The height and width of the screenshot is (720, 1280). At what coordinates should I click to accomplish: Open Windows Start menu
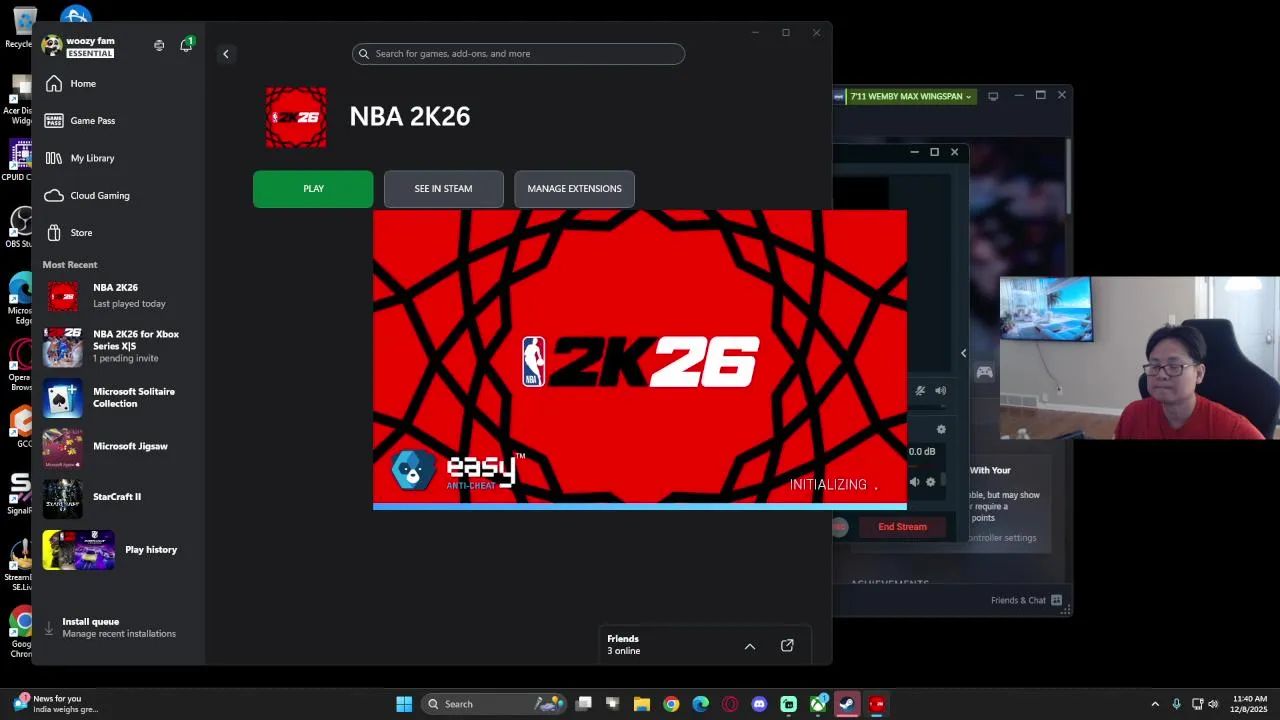point(404,704)
